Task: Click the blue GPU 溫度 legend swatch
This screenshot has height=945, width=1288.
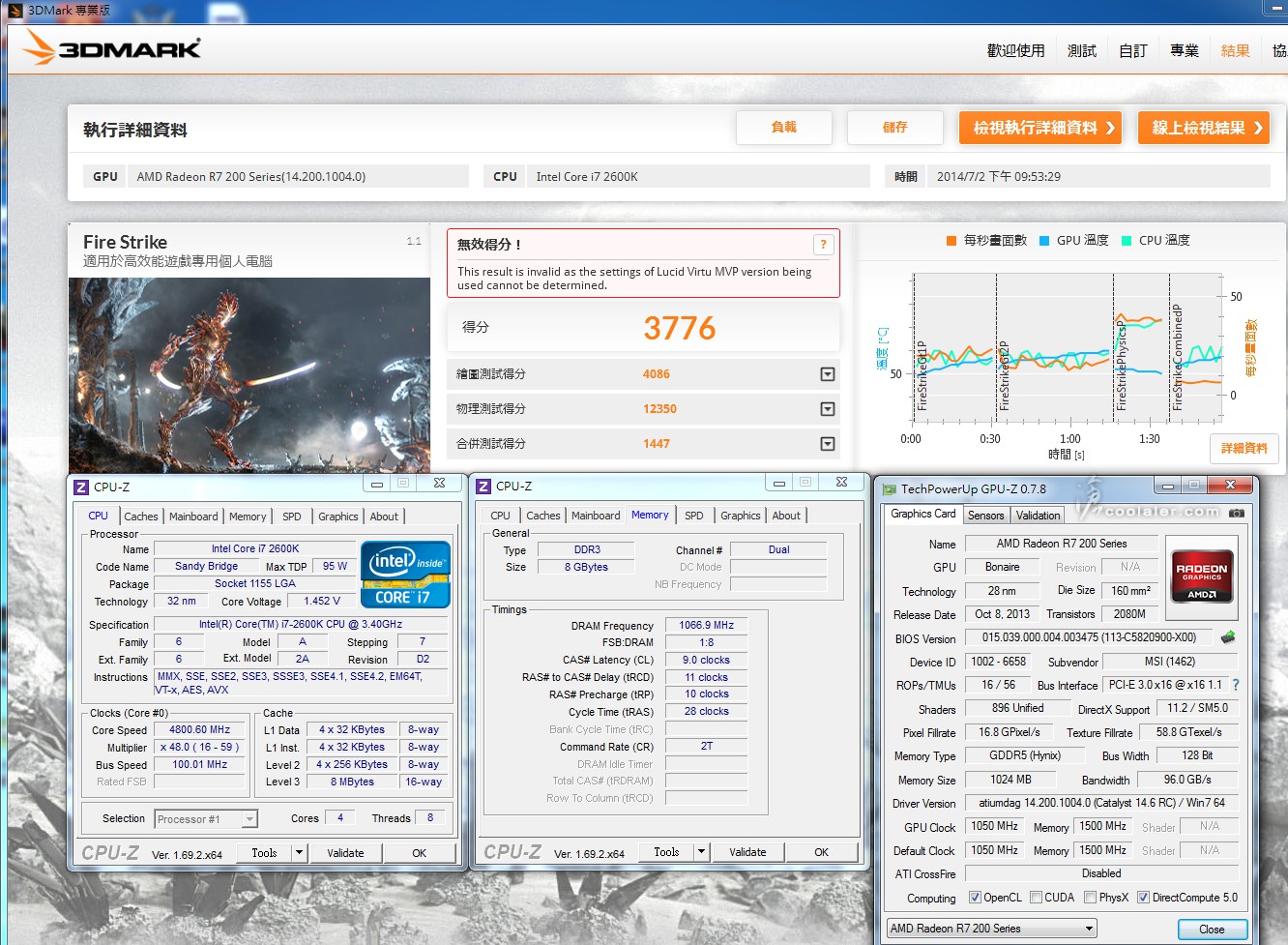Action: (x=1044, y=241)
